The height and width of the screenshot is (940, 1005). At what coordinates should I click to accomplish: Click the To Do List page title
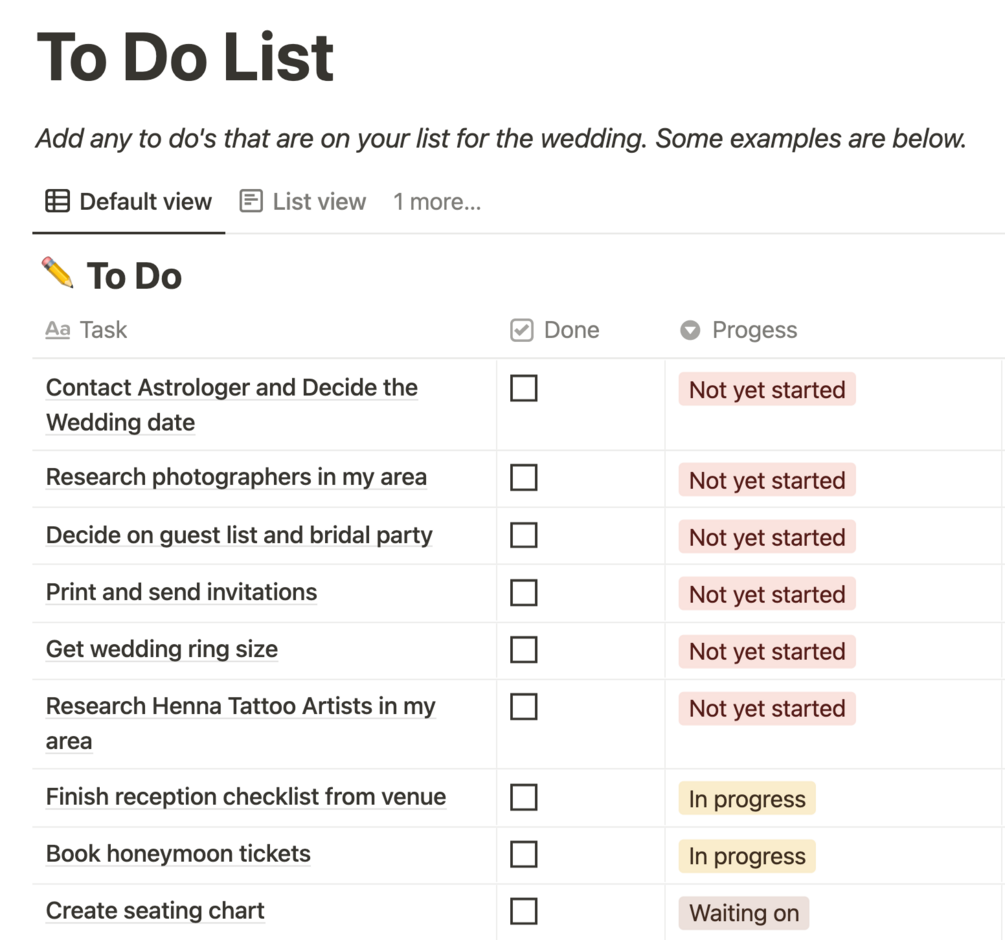point(186,57)
